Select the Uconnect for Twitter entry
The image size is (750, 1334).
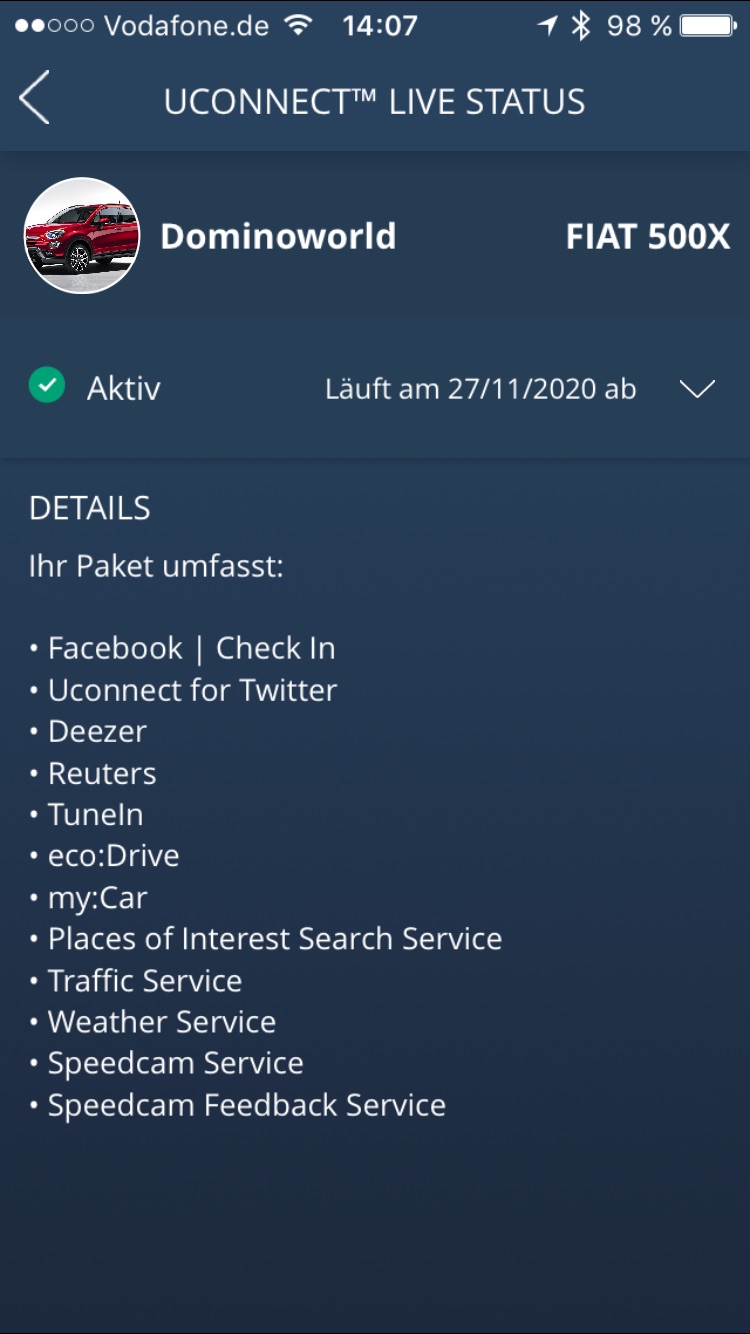click(x=192, y=690)
